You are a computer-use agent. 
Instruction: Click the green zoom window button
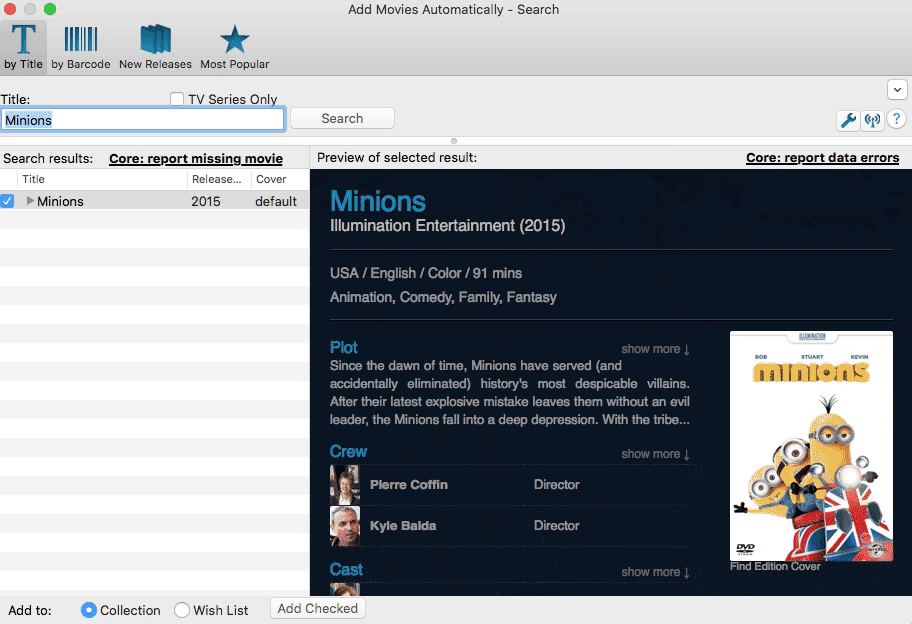[50, 9]
